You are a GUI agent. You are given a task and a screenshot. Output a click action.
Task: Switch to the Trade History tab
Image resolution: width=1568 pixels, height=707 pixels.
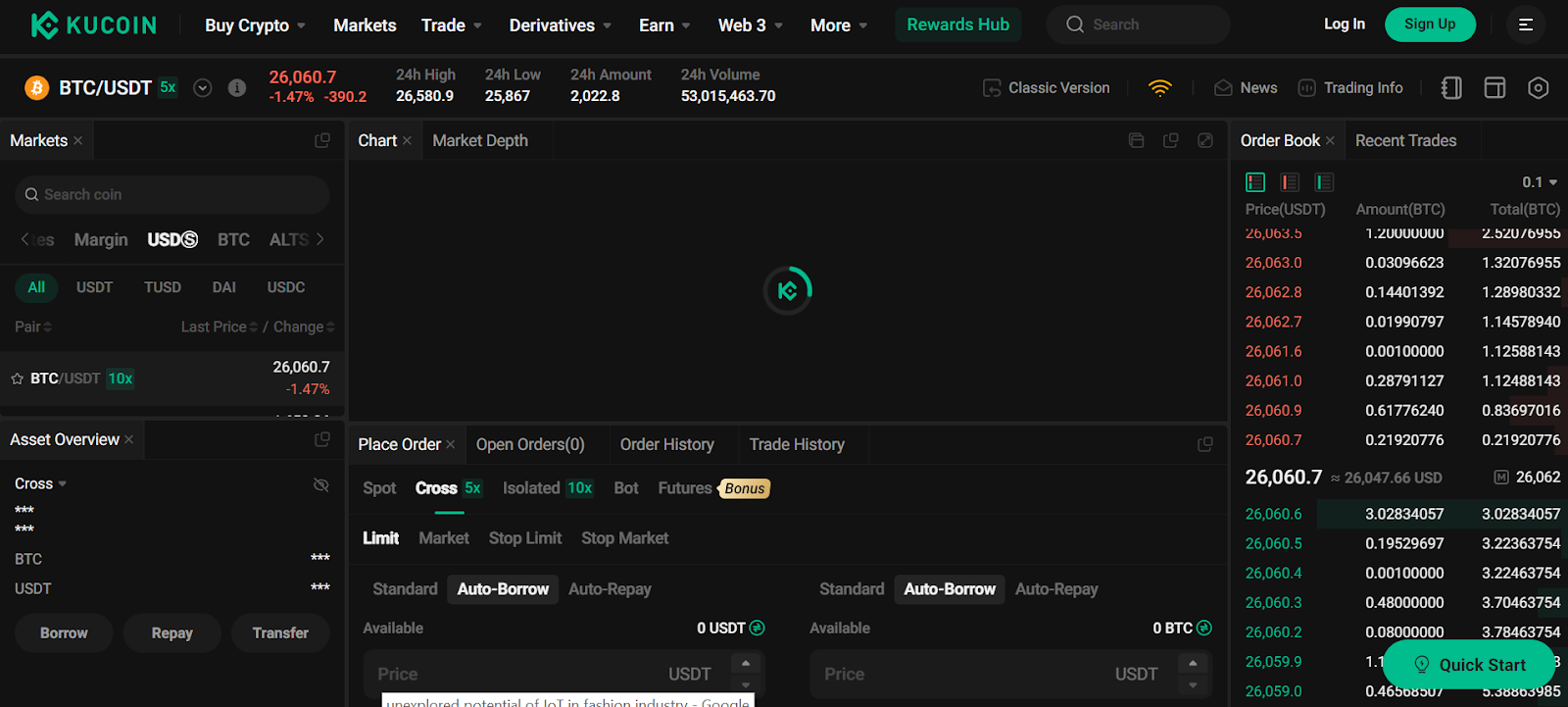(797, 444)
